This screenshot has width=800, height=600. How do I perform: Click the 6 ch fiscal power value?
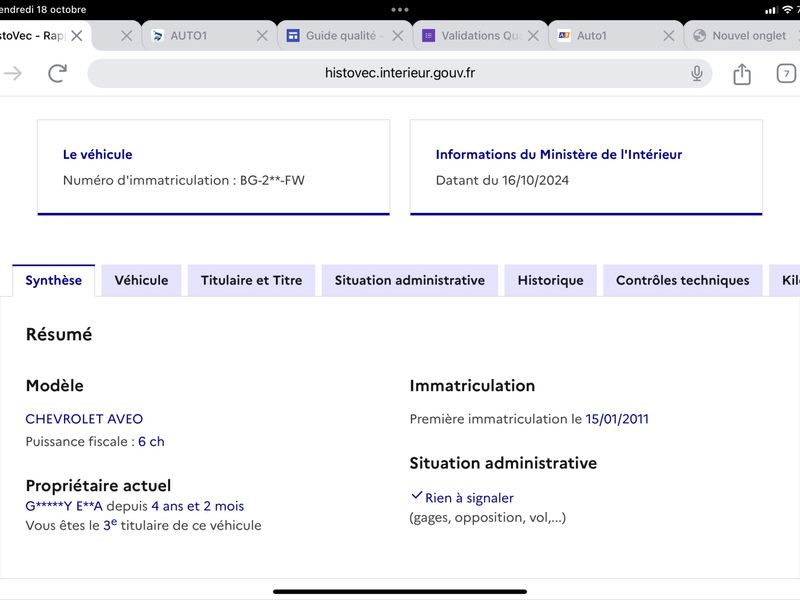pos(152,441)
